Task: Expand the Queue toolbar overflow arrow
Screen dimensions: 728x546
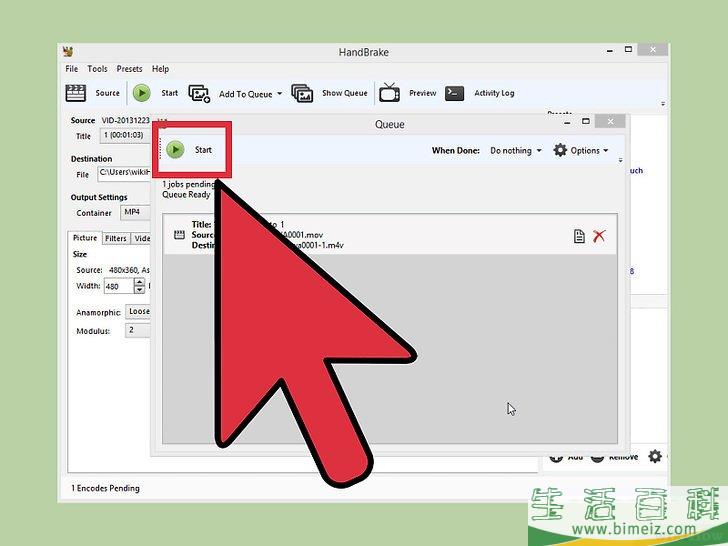Action: (x=620, y=160)
